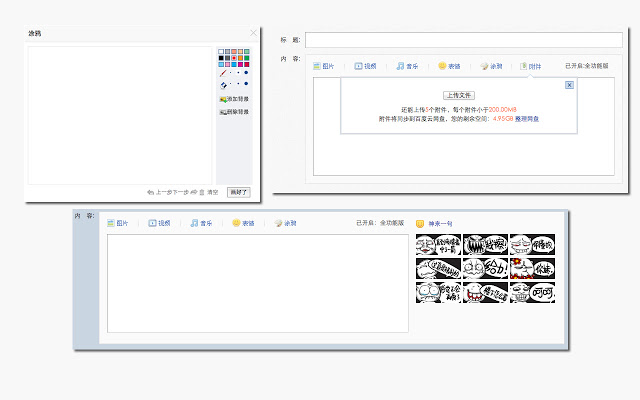Open the 整理网盘 link in the attachment popup
The height and width of the screenshot is (400, 640).
tap(527, 119)
